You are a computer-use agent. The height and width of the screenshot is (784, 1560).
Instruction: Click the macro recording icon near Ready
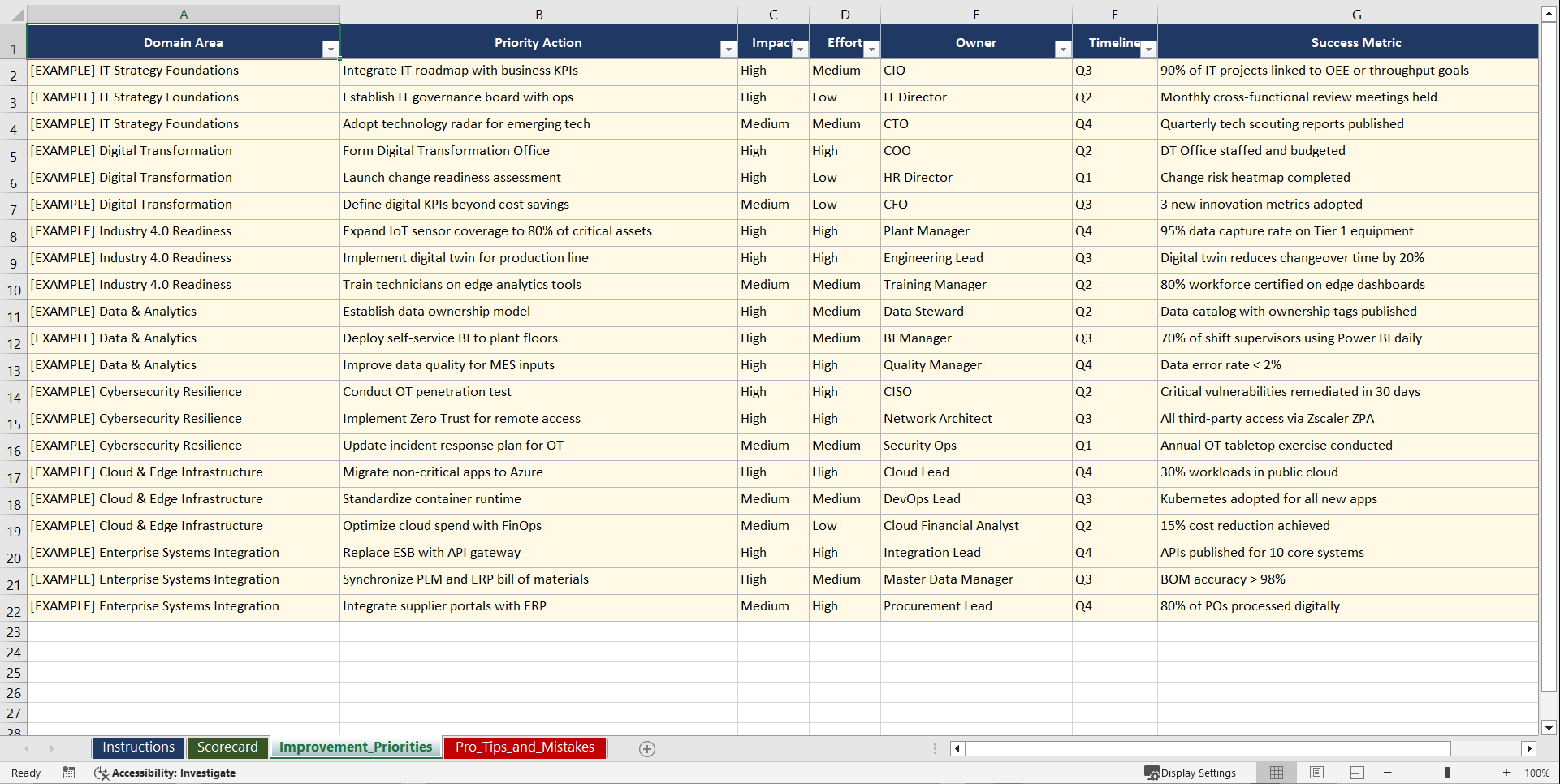point(69,773)
